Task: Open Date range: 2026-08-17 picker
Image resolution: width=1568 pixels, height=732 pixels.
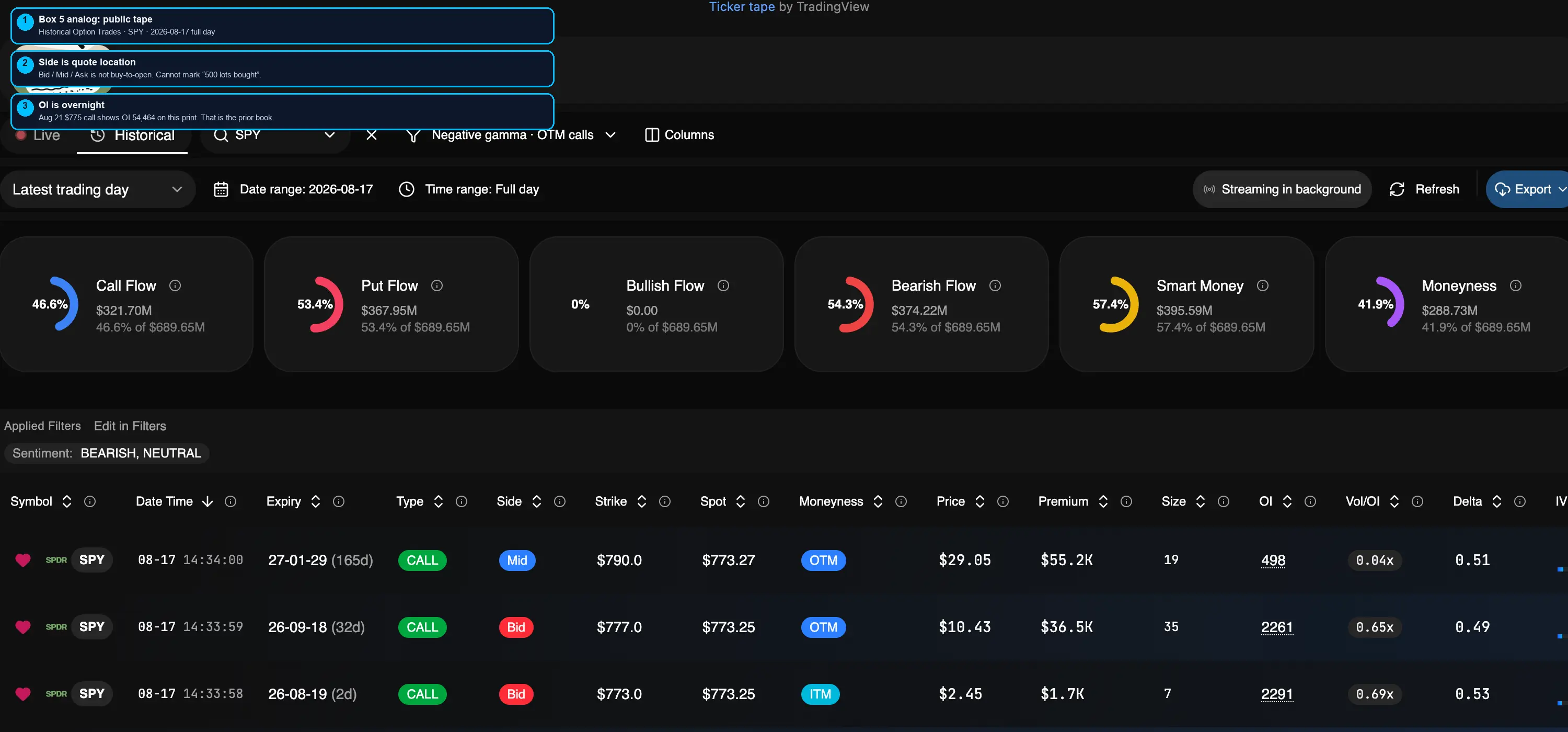Action: point(293,189)
